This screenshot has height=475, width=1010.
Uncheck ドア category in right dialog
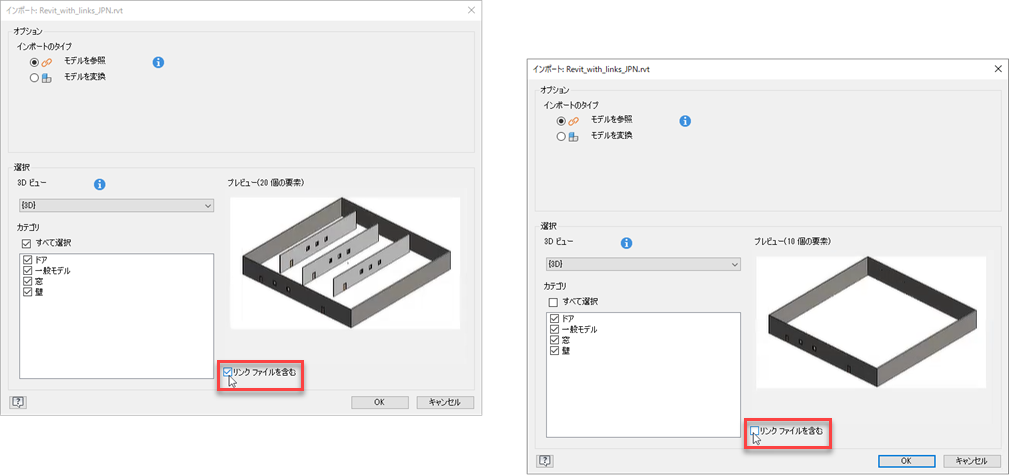[x=554, y=318]
